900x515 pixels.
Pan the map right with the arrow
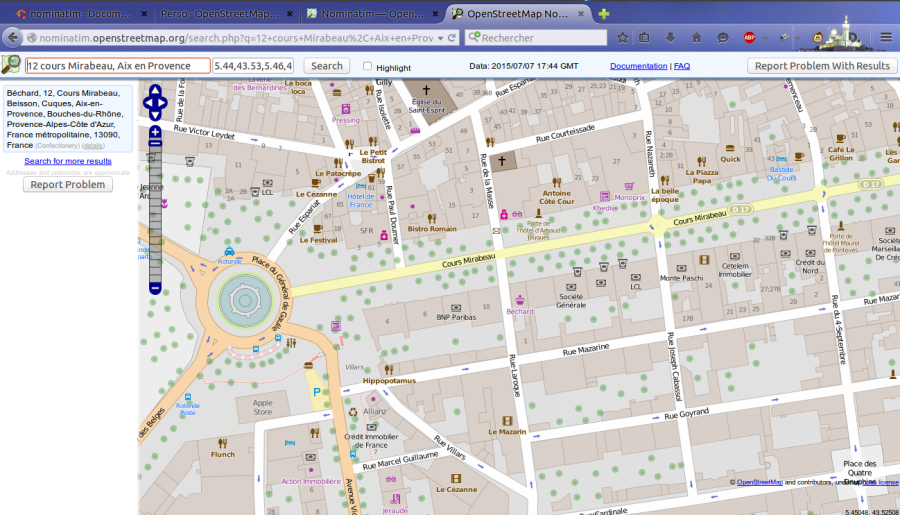point(162,103)
